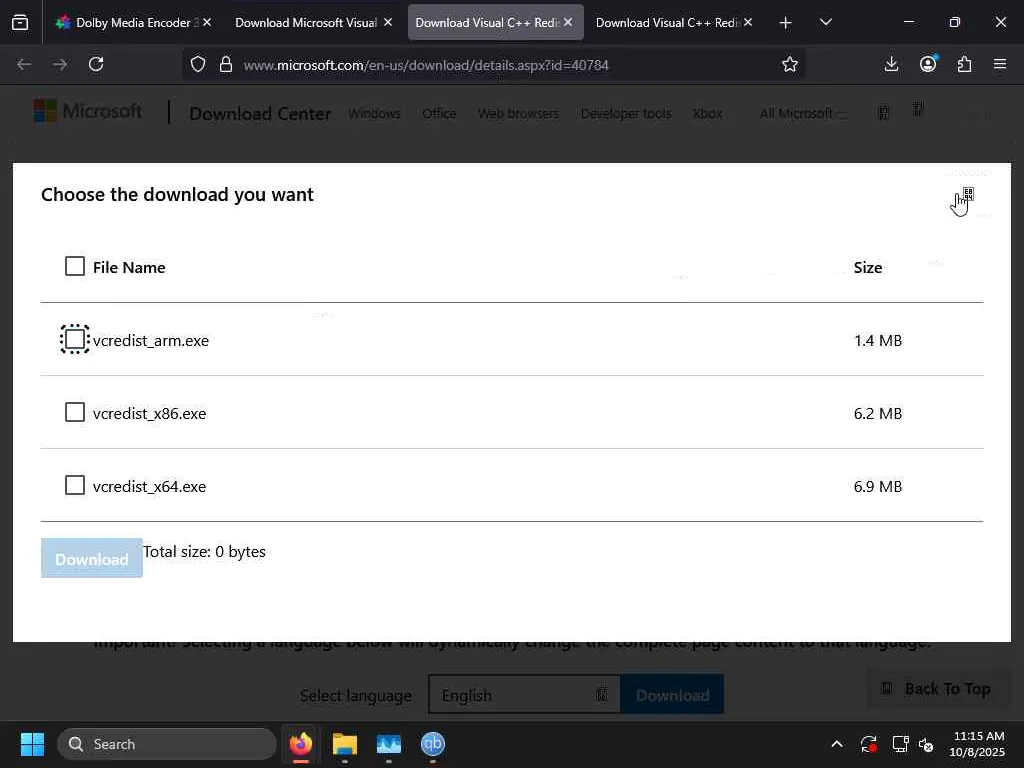
Task: Check the vcredist_x86.exe checkbox
Action: pos(75,412)
